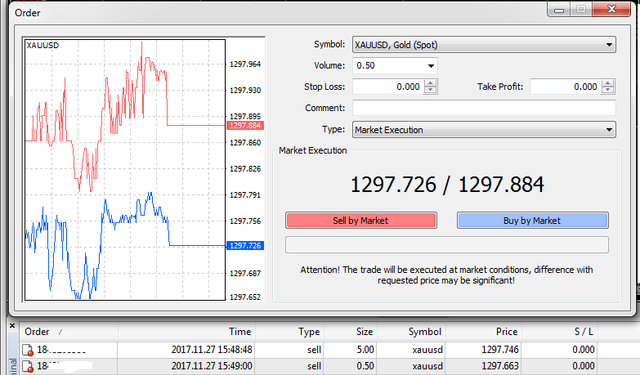Decrease Take Profit with down arrow
The image size is (640, 375).
click(x=608, y=90)
